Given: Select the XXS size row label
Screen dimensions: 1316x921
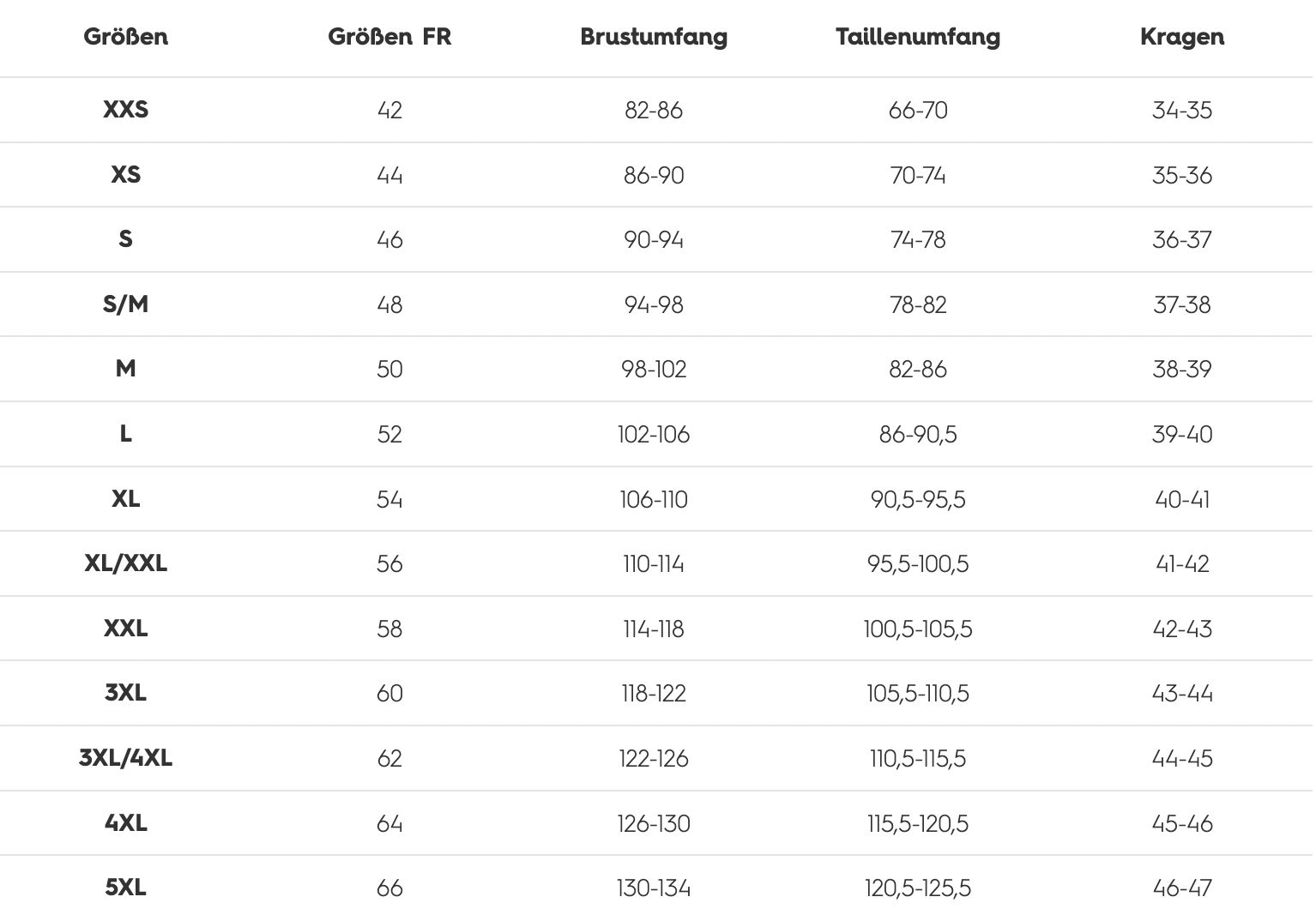Looking at the screenshot, I should pos(126,110).
